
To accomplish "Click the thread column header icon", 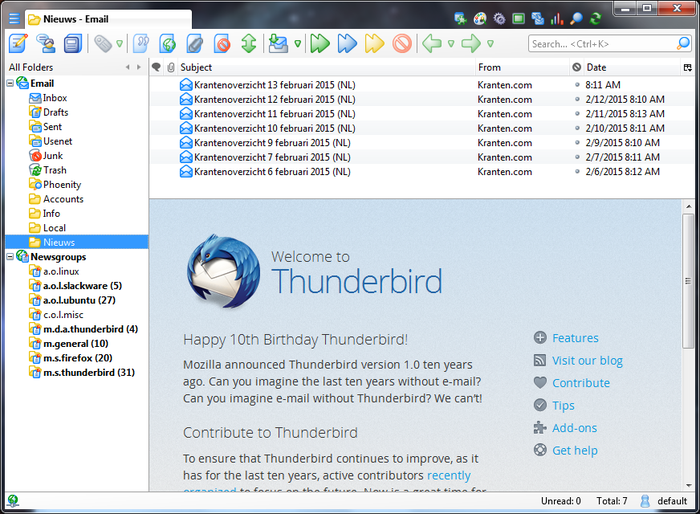I will click(x=156, y=67).
